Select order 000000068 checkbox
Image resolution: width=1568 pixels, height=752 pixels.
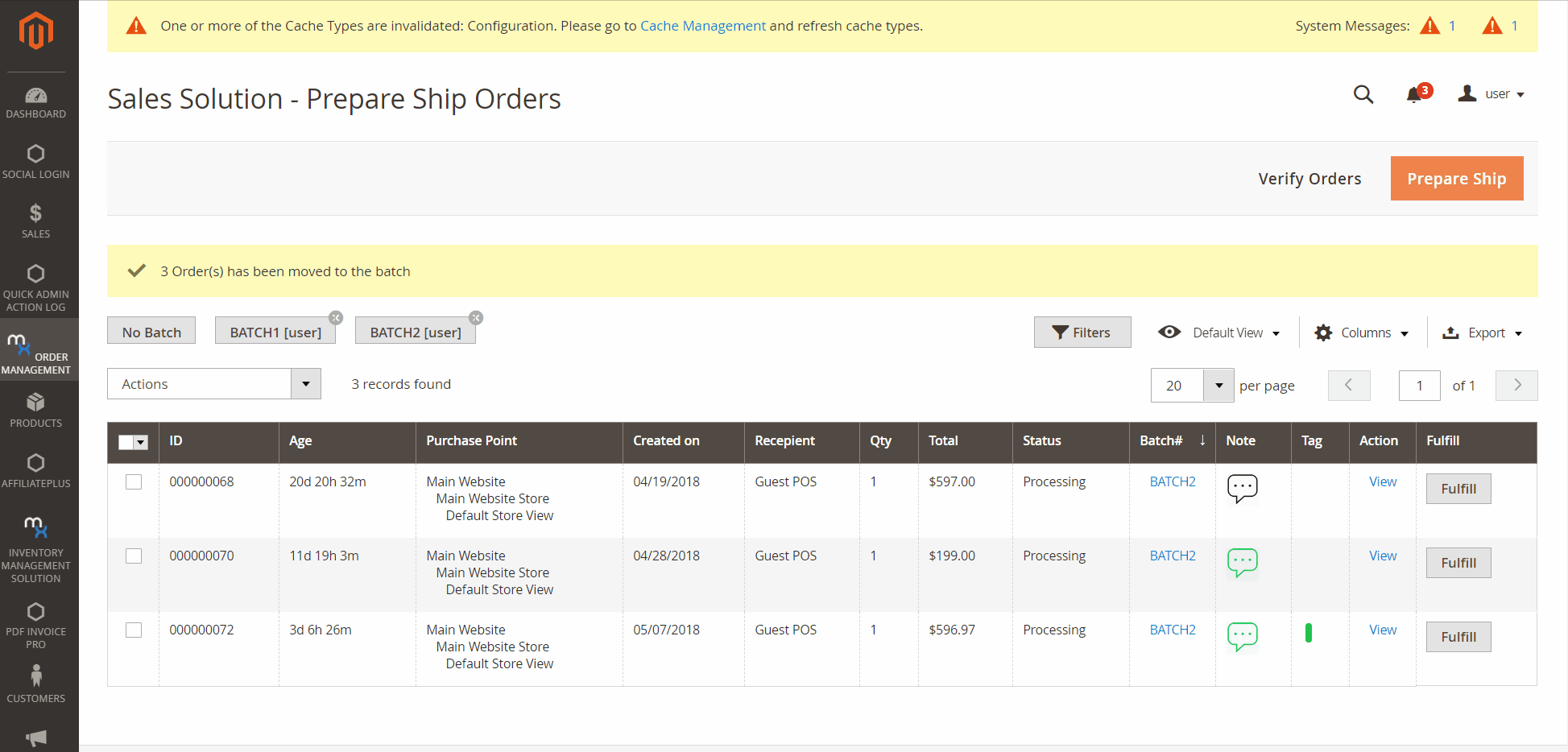click(134, 481)
